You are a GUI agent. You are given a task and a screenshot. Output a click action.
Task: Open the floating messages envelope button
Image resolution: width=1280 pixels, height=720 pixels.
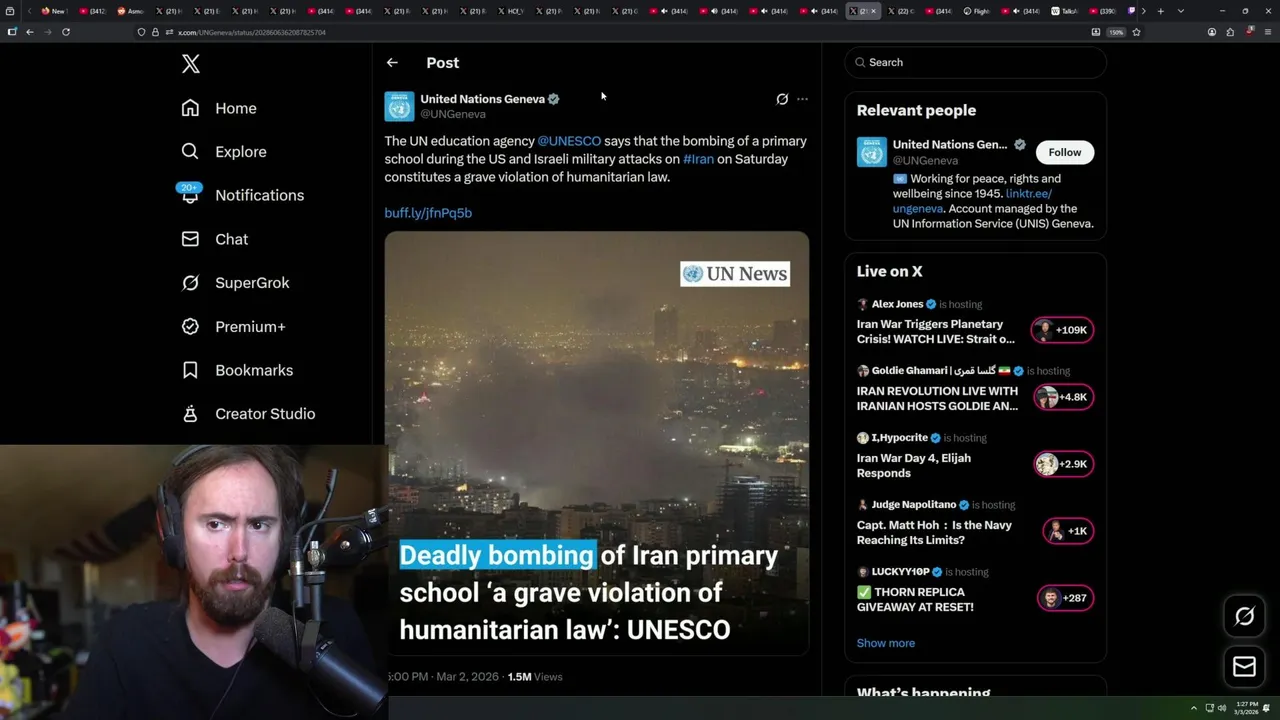(x=1244, y=667)
